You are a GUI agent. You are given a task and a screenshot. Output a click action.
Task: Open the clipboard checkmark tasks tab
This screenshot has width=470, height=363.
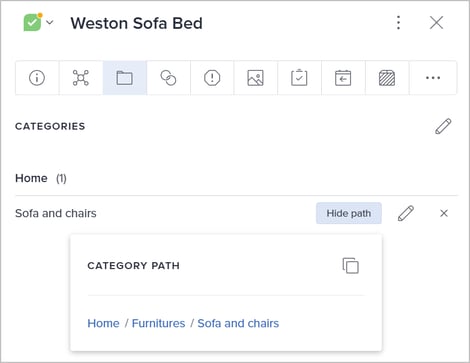299,78
